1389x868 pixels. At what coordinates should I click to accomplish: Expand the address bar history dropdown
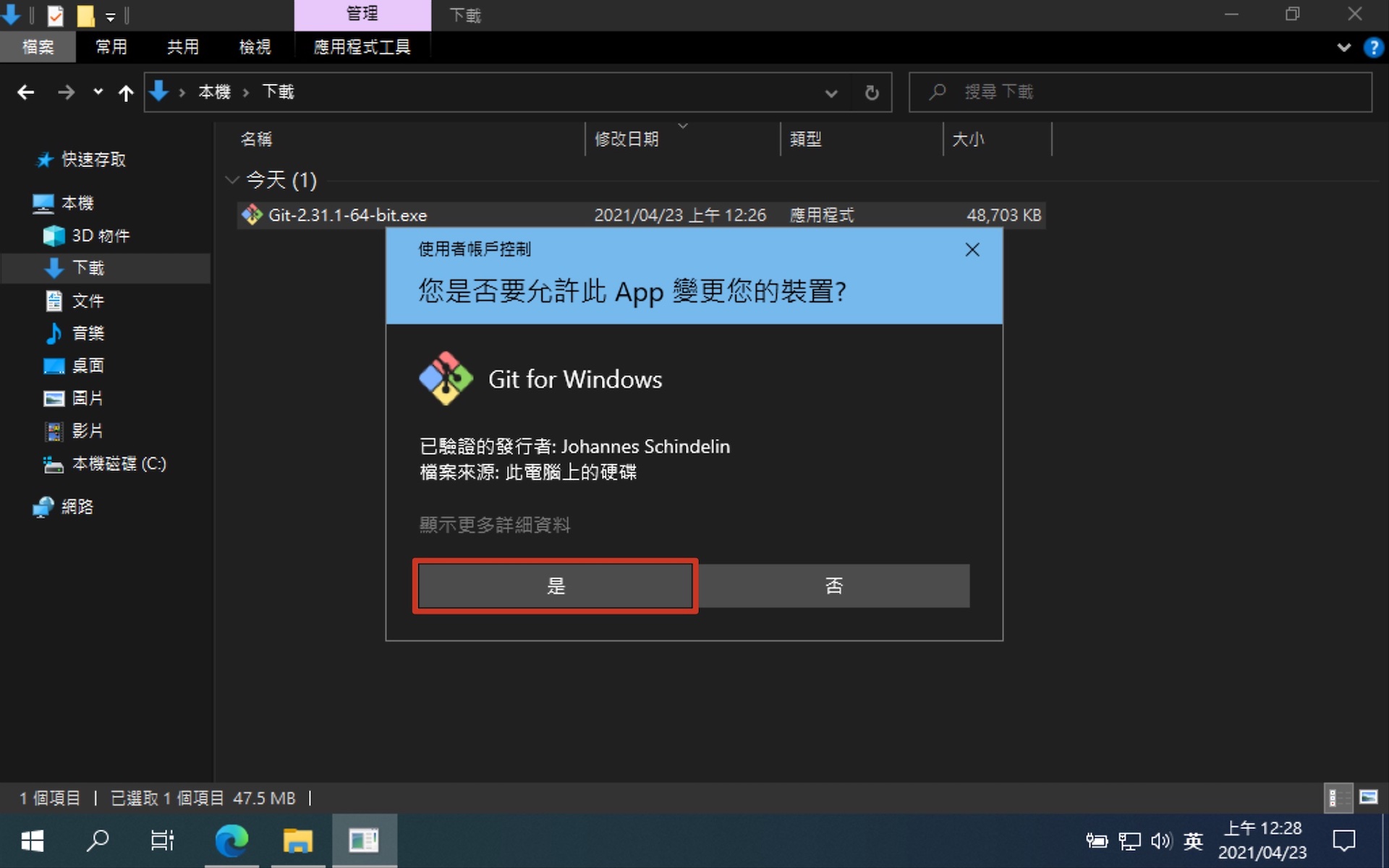(x=831, y=93)
